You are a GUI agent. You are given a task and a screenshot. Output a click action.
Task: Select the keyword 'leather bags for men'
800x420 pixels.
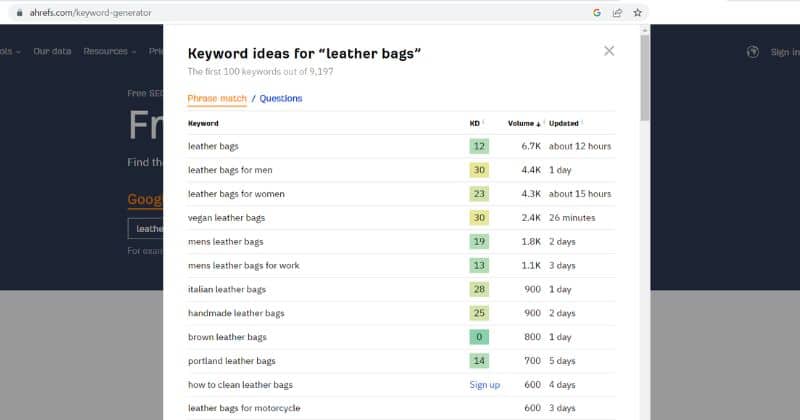pos(230,170)
